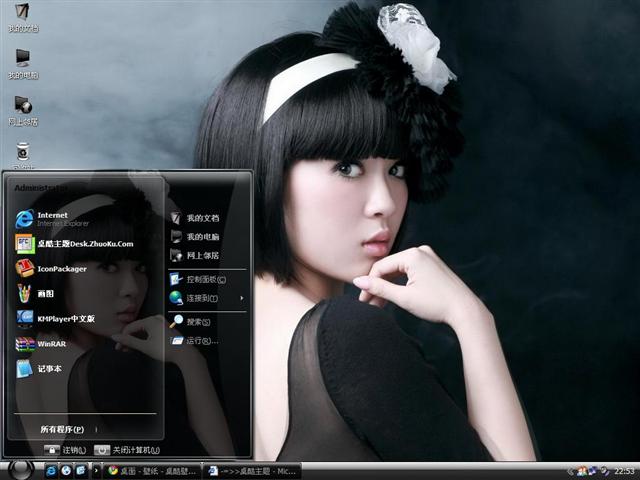
Task: Open 画图 paint program
Action: tap(35, 293)
